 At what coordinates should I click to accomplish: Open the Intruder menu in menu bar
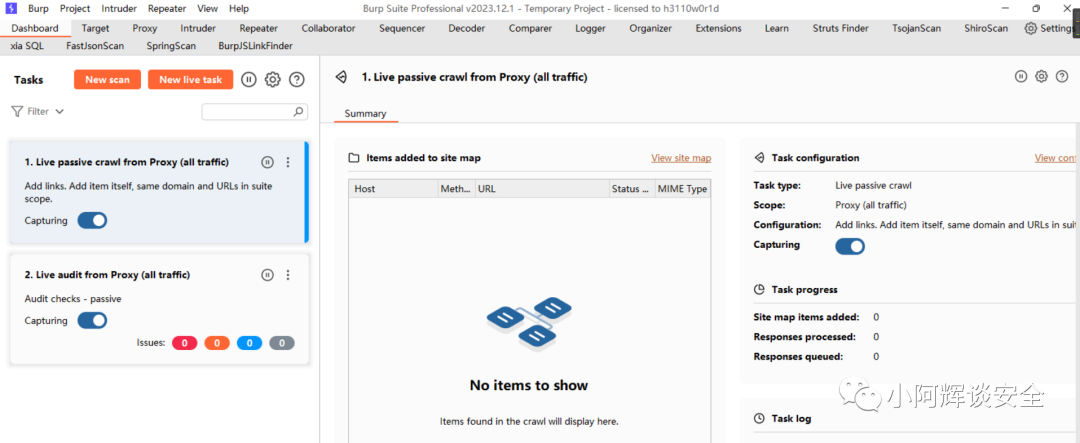[x=119, y=8]
